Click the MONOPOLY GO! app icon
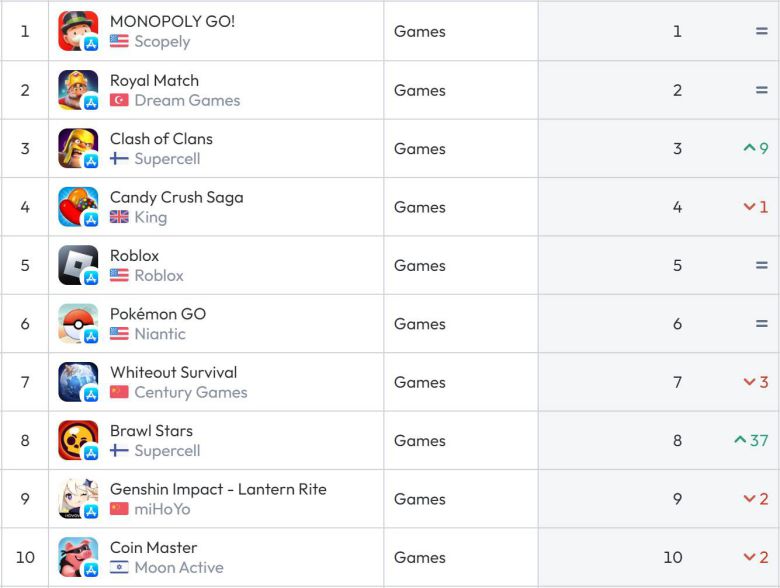780x588 pixels. coord(78,31)
